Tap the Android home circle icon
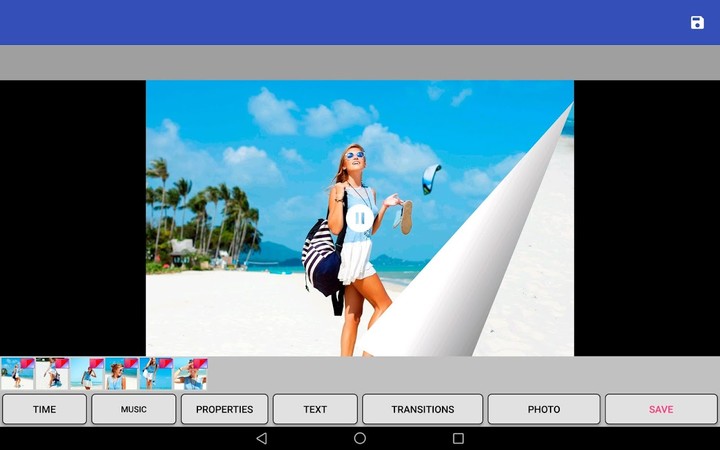The width and height of the screenshot is (720, 450). [x=360, y=438]
